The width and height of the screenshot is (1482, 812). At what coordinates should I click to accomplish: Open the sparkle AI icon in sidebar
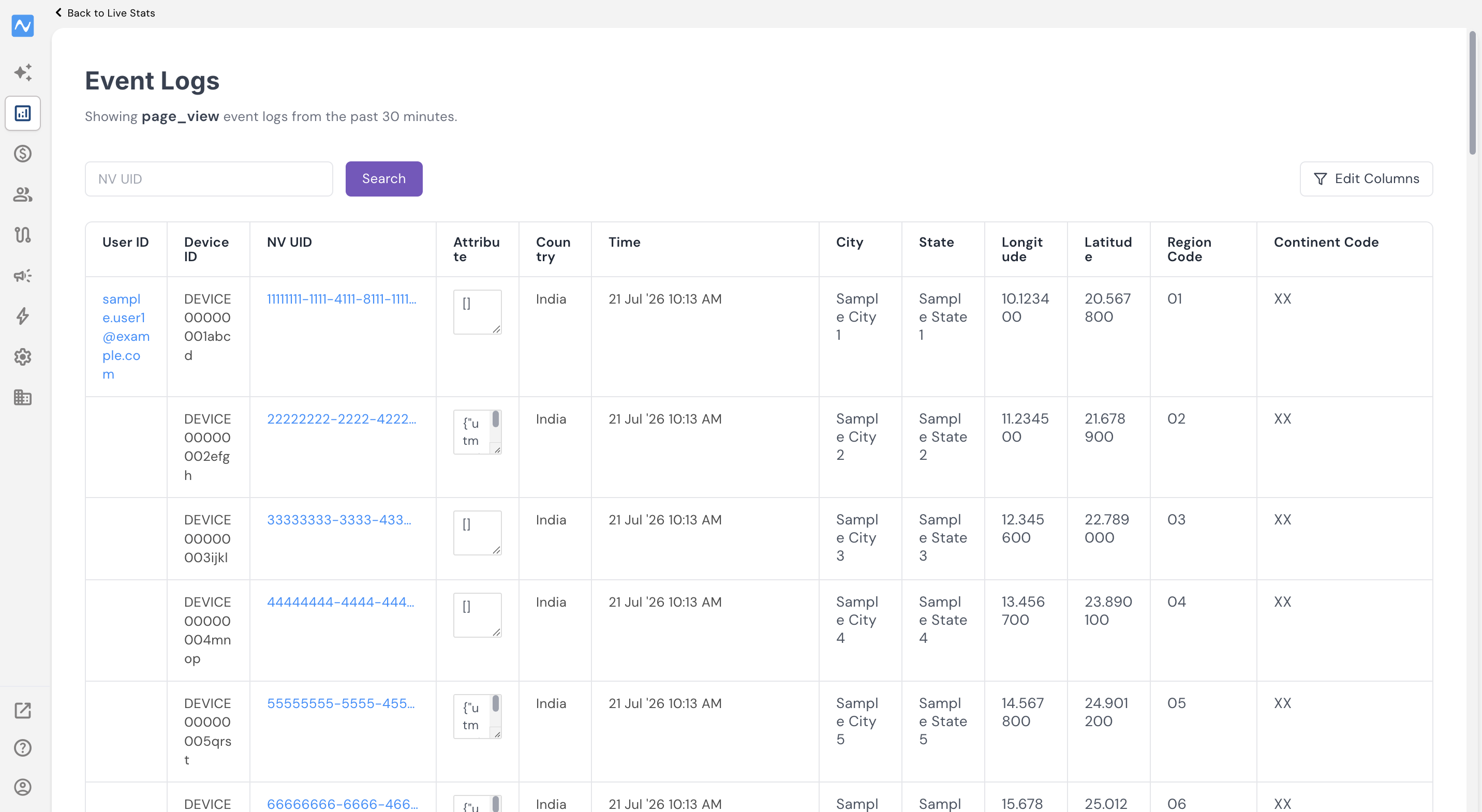(x=22, y=72)
